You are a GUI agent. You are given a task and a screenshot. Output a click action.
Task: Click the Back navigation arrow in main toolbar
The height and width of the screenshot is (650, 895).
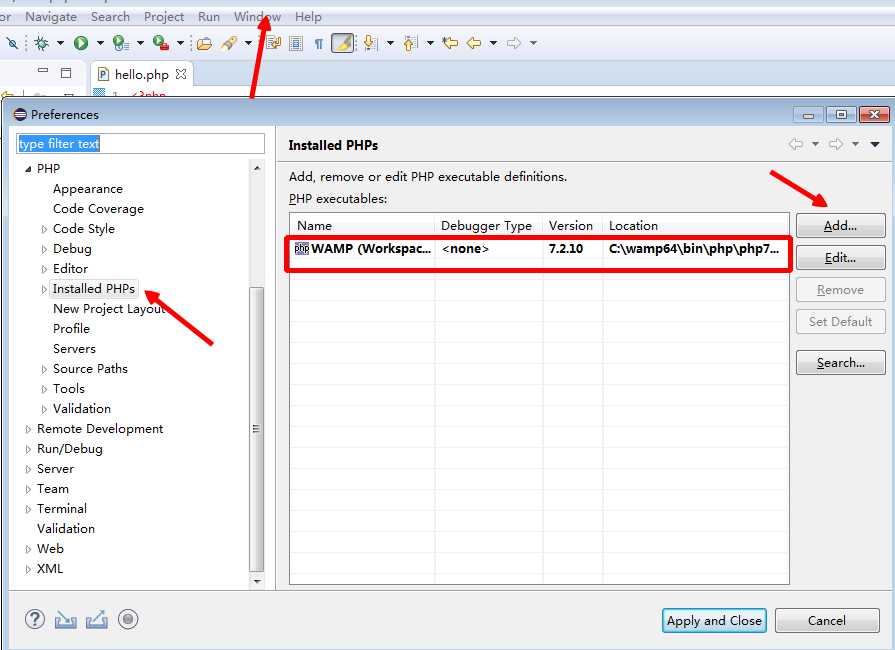[x=474, y=43]
